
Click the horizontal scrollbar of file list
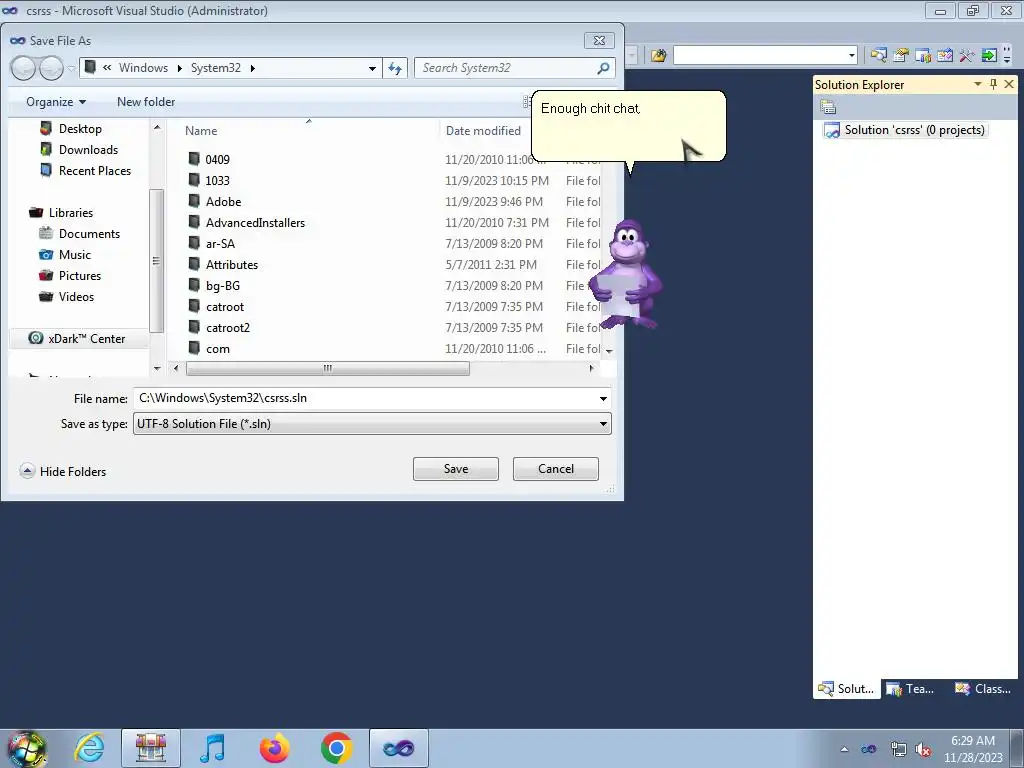[x=328, y=368]
